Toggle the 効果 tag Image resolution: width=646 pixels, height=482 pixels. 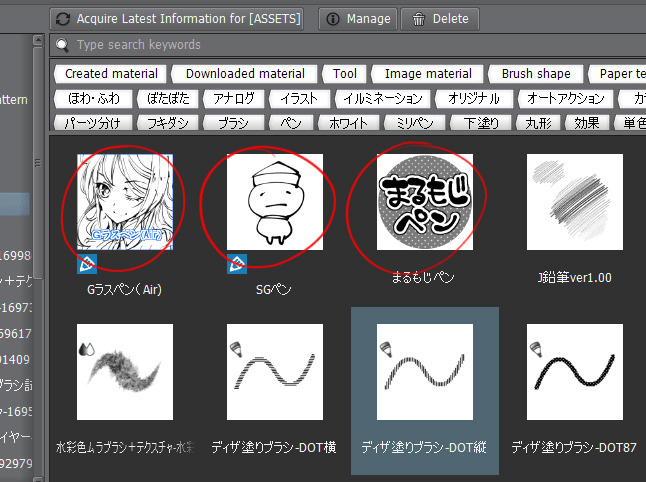tap(587, 122)
